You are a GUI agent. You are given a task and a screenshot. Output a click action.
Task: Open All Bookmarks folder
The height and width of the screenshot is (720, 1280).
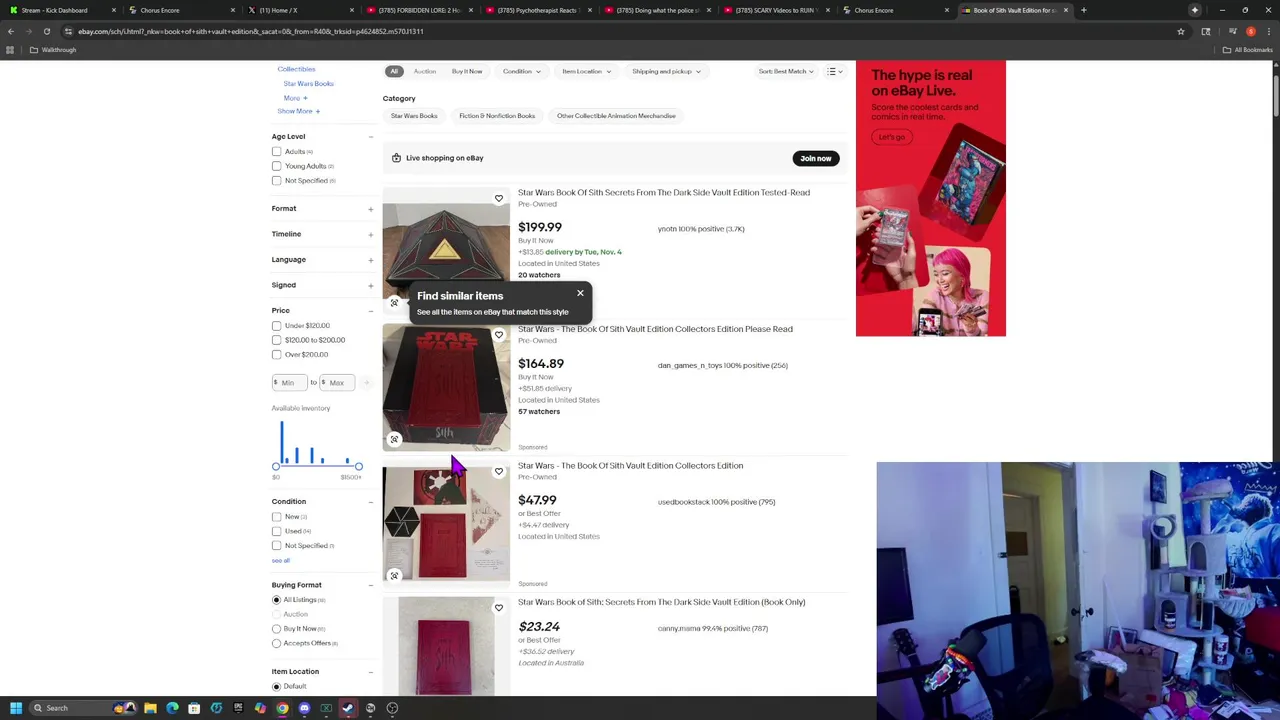pos(1248,50)
